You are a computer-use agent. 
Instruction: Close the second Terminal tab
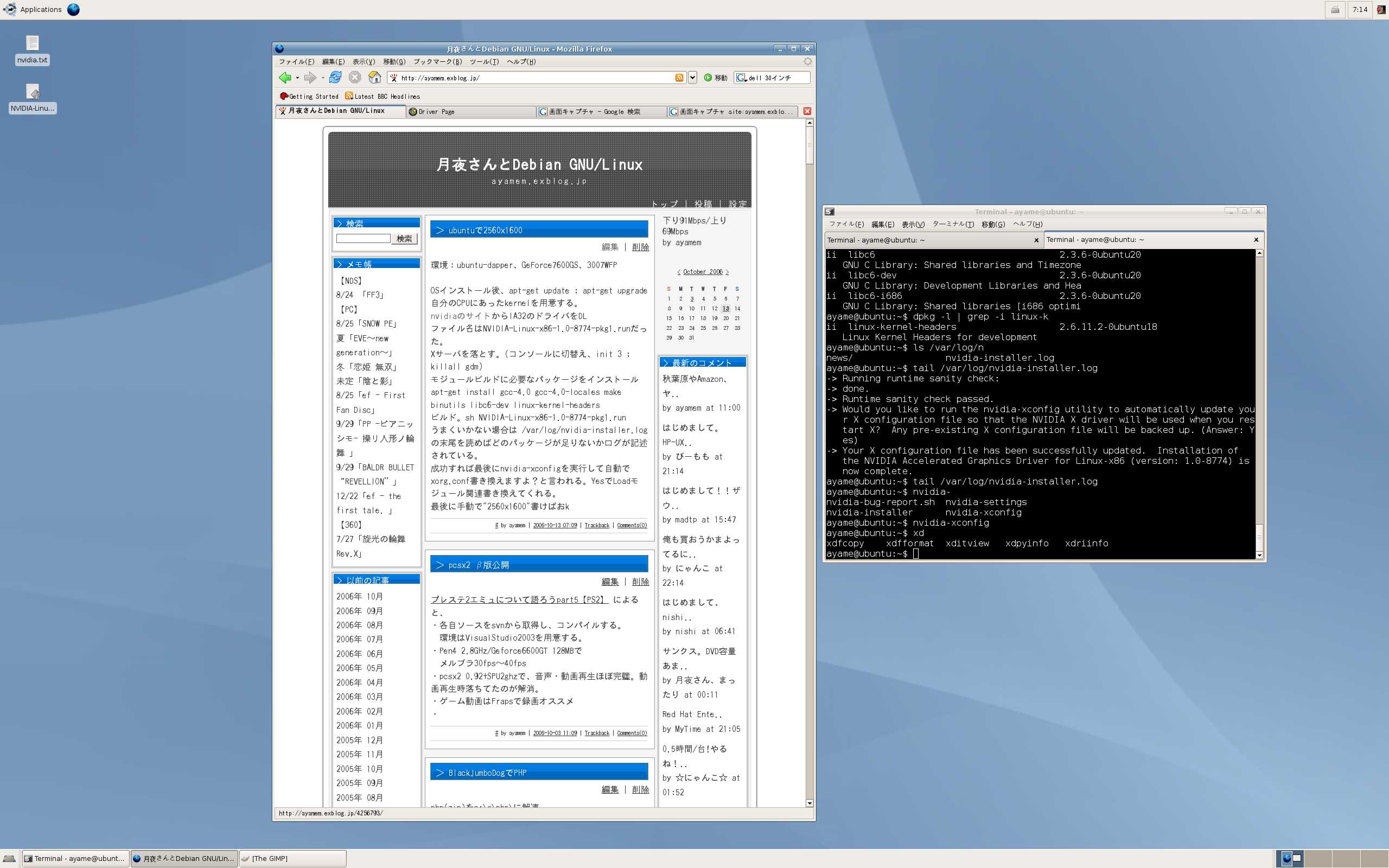click(x=1256, y=240)
